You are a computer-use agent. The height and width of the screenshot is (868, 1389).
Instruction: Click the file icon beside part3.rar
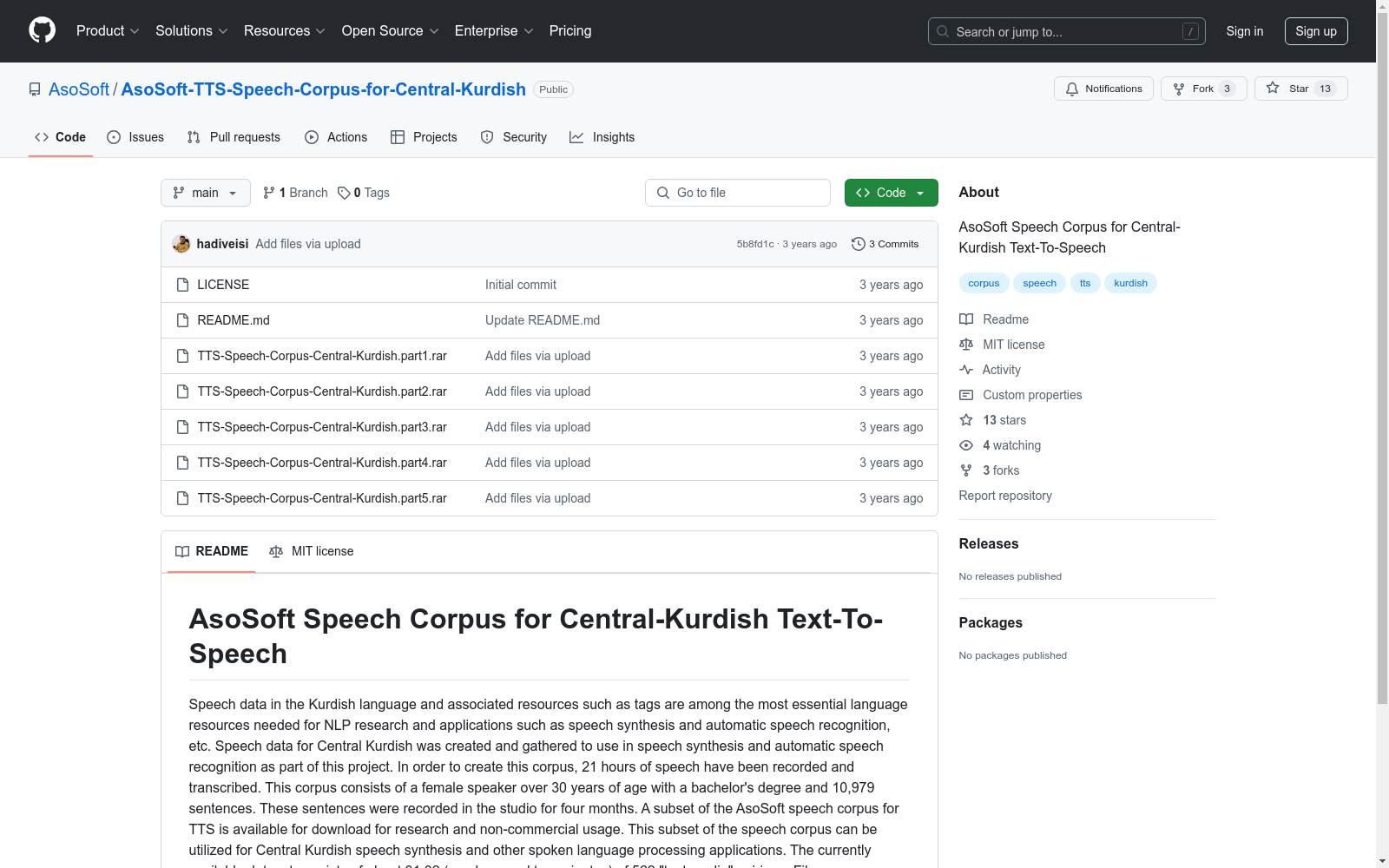coord(182,427)
